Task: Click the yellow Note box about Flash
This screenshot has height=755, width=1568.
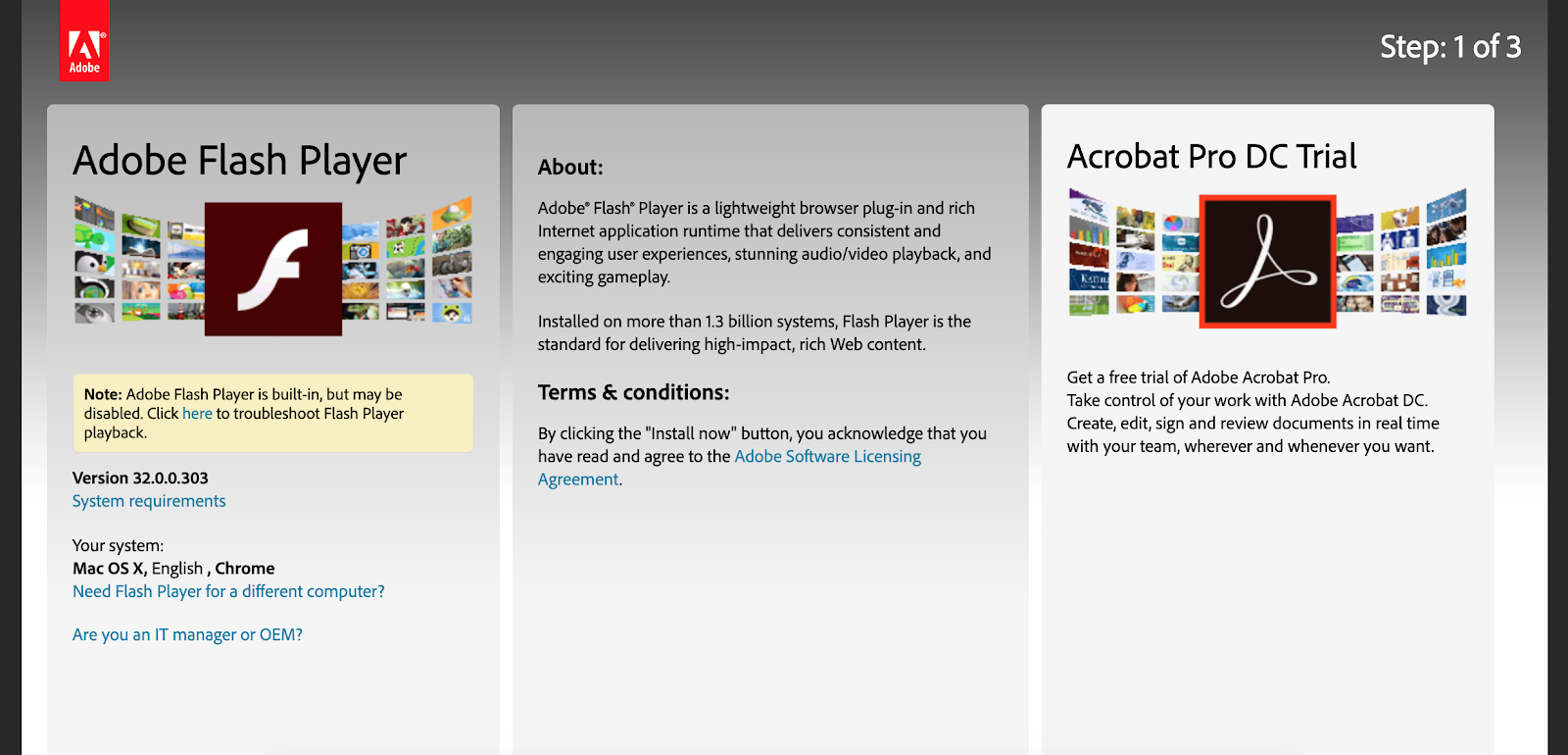Action: click(273, 413)
